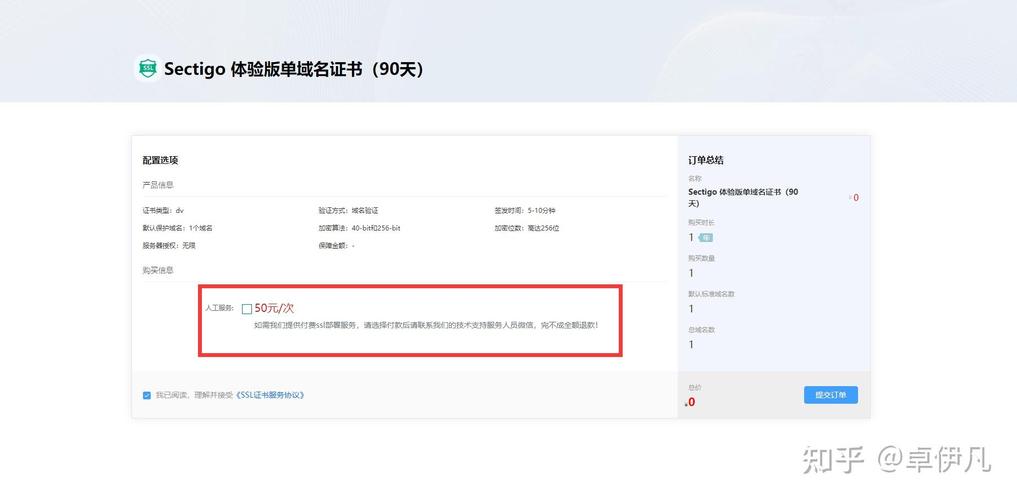This screenshot has height=500, width=1017.
Task: Click the 50元/次 price label
Action: point(274,309)
